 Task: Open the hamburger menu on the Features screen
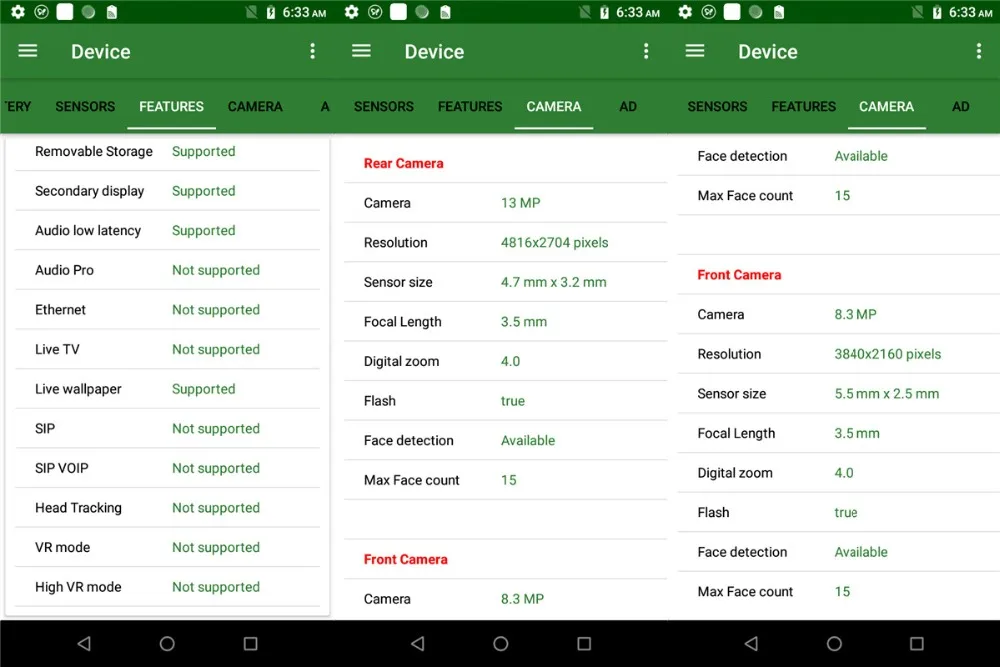point(27,51)
